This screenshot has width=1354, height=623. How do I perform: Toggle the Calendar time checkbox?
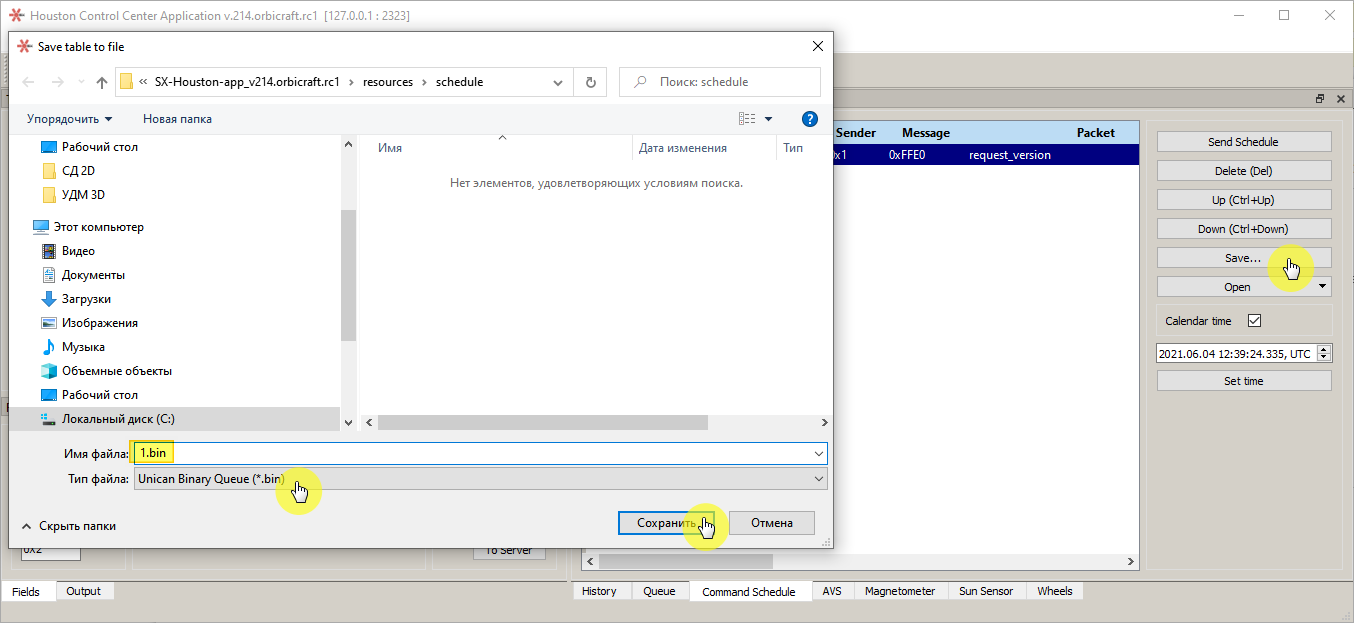(x=1255, y=321)
